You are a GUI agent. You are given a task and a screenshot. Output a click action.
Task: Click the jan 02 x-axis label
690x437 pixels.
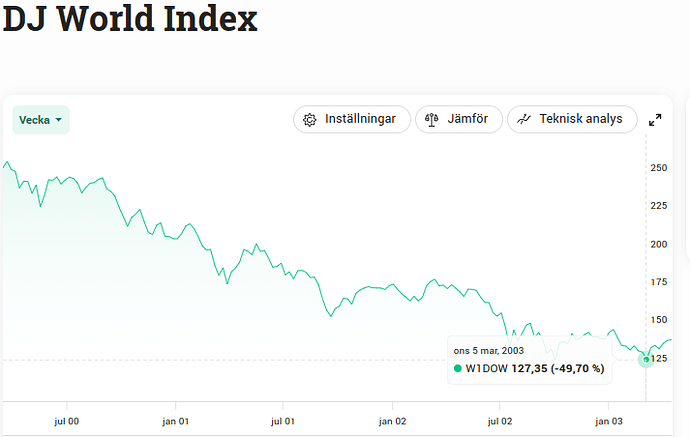[393, 422]
